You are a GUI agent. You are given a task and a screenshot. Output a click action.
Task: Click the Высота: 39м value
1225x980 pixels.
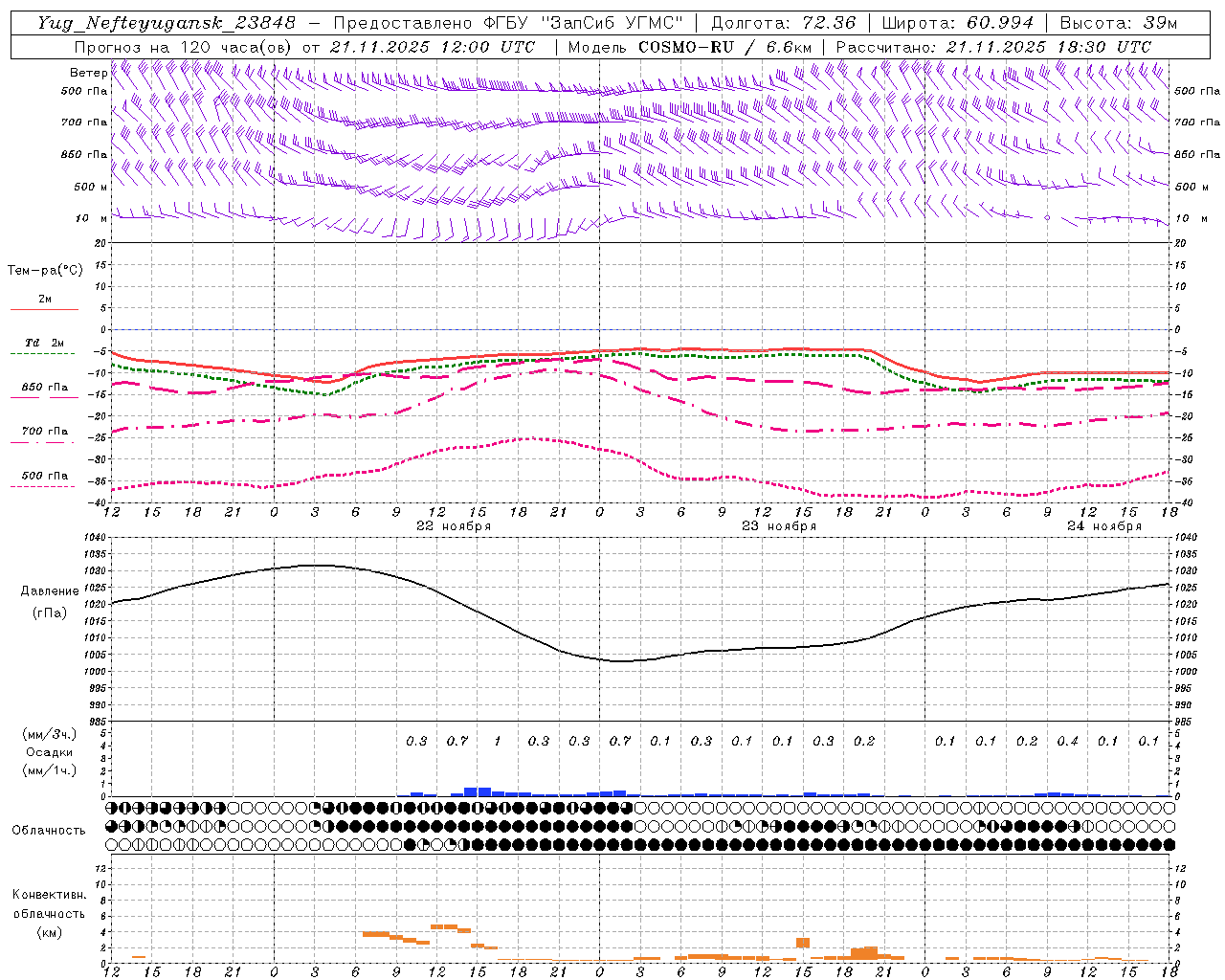(x=1119, y=23)
